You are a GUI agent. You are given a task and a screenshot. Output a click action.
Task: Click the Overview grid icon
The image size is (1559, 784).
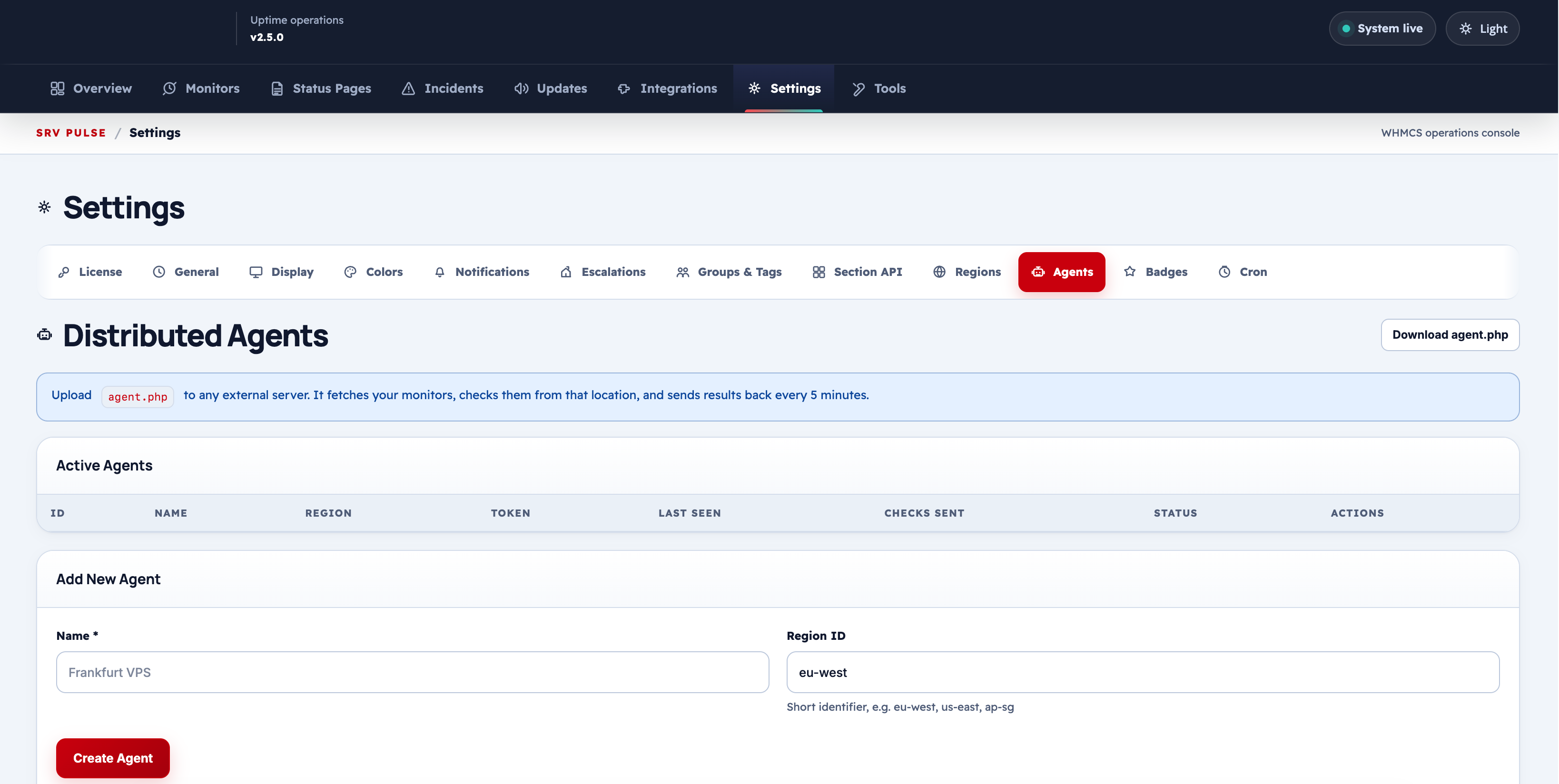58,88
